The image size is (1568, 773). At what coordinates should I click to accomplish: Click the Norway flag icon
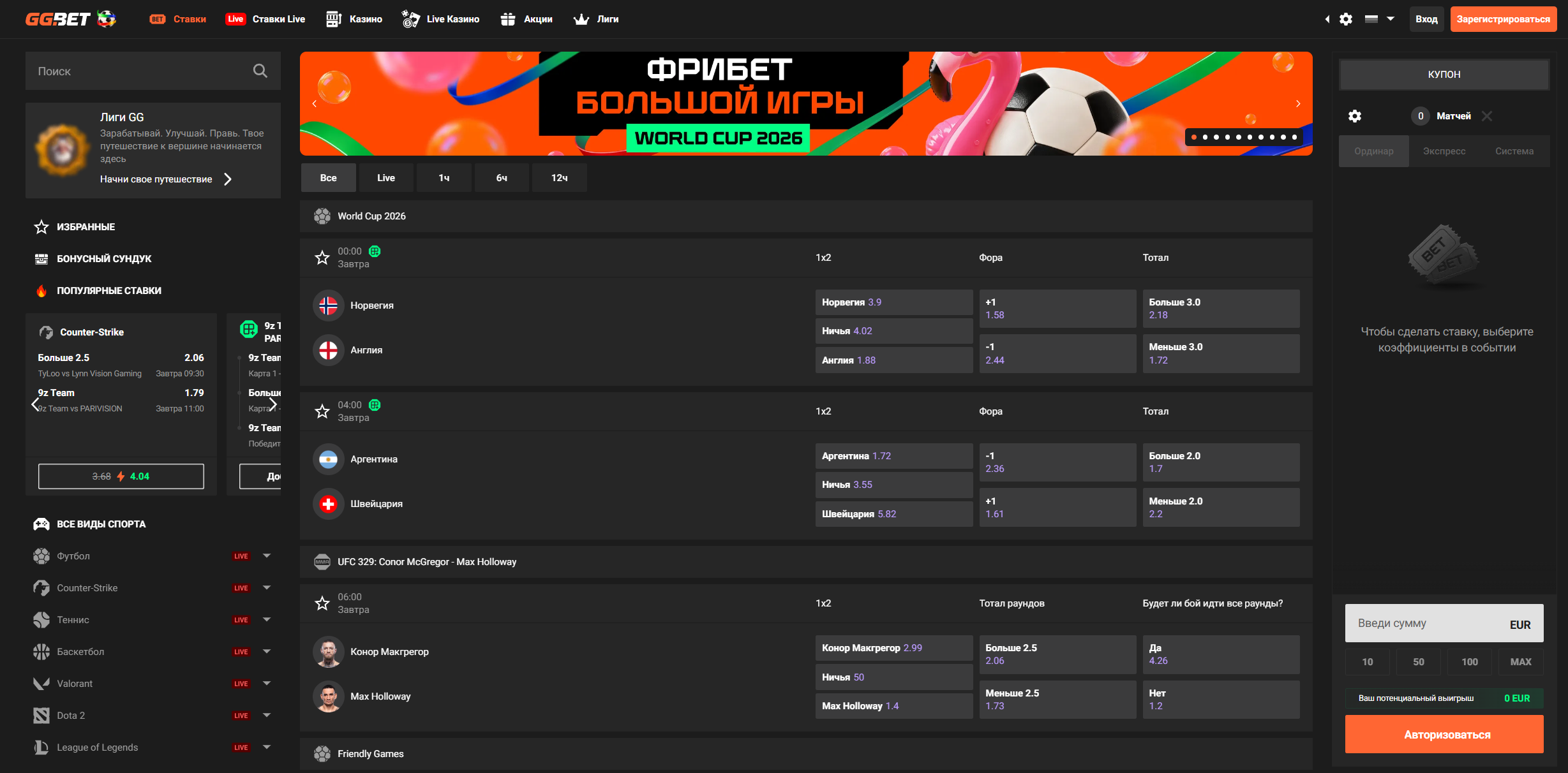[x=329, y=306]
